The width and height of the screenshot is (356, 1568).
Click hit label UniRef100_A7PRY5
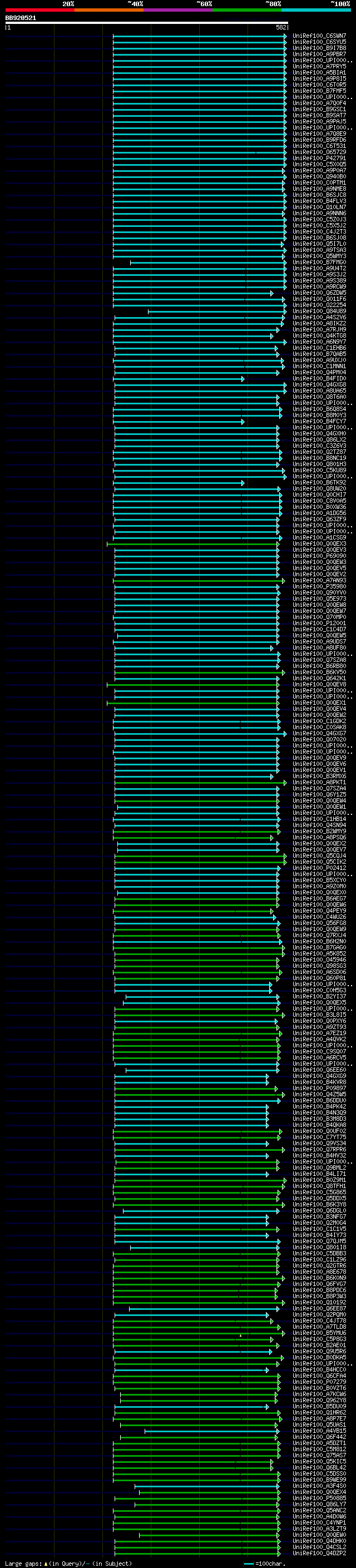point(319,66)
